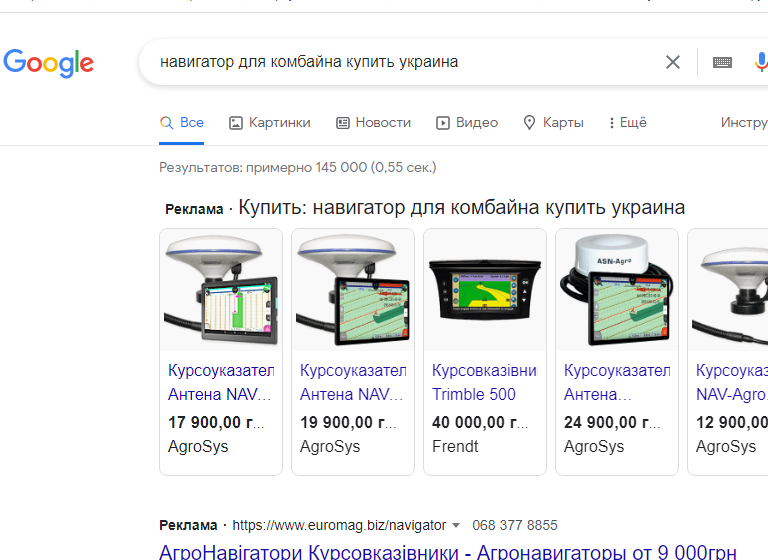
Task: Open the 12 900,00 NAV-Agro product image
Action: pos(728,290)
